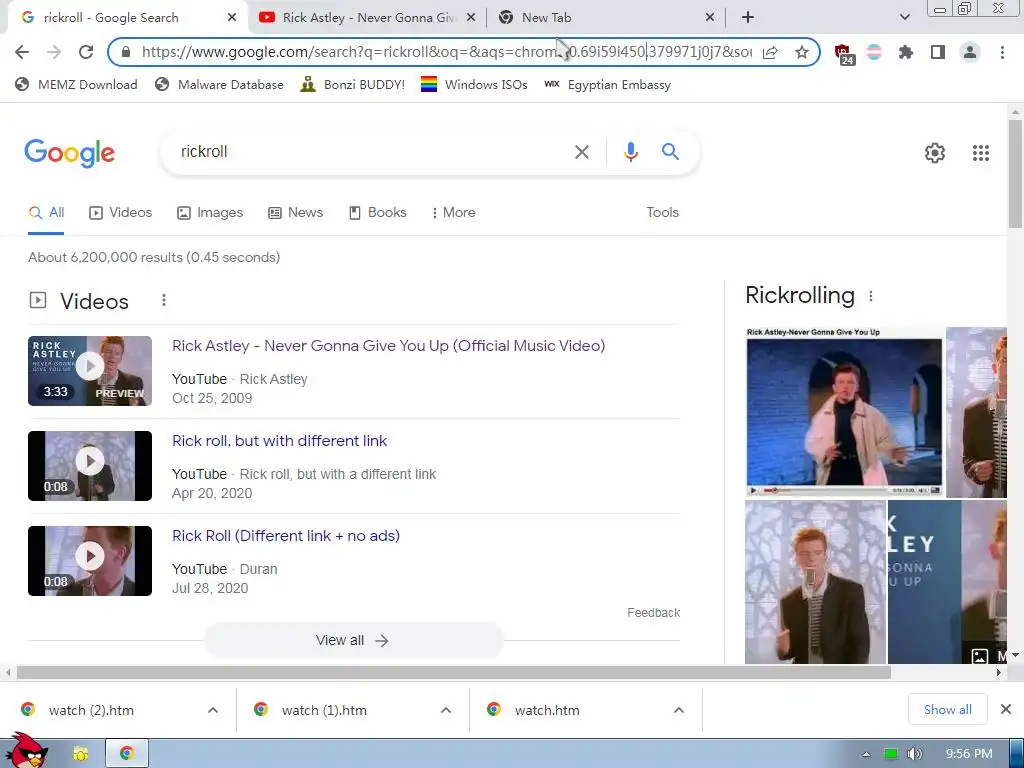The width and height of the screenshot is (1024, 768).
Task: Open the volume speaker tray icon
Action: tap(914, 754)
